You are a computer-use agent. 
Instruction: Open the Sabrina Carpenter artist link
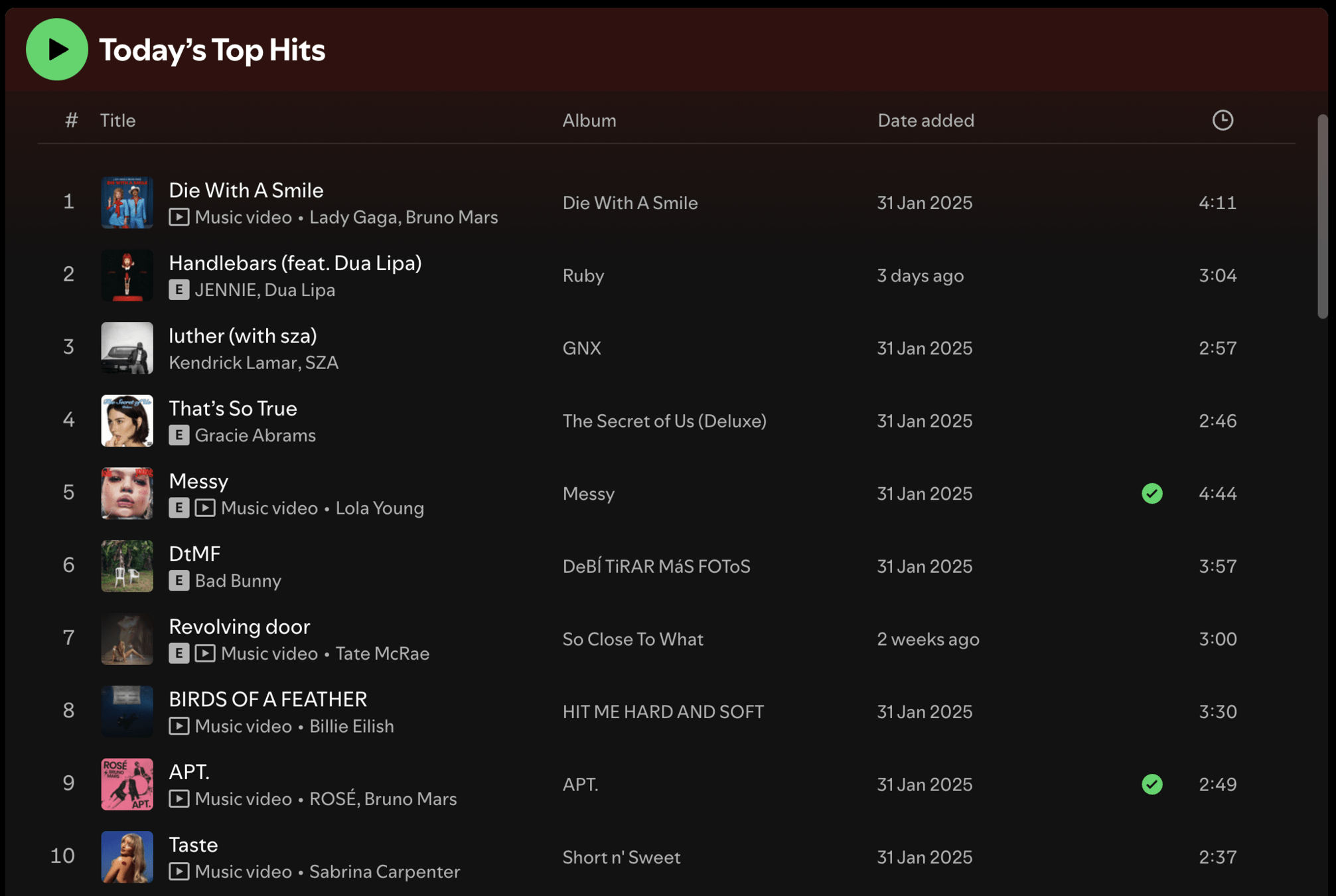click(x=384, y=871)
